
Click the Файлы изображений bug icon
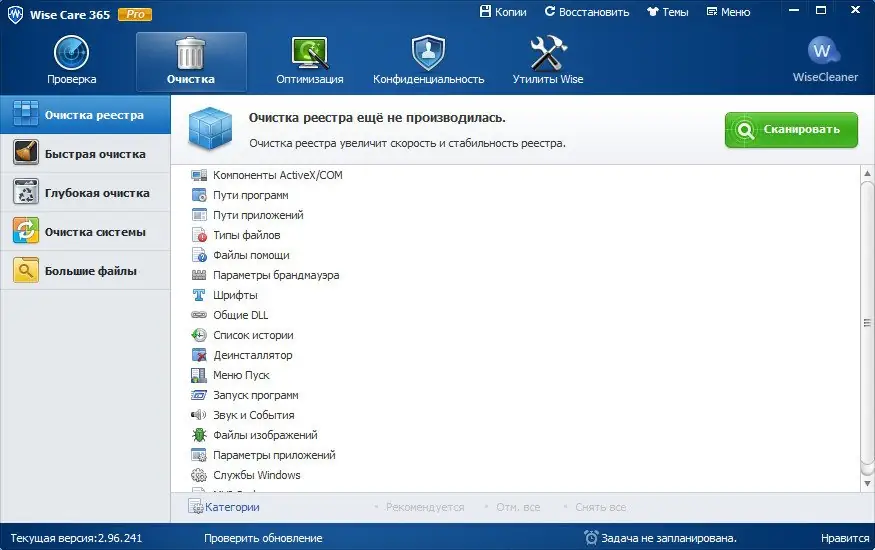199,435
